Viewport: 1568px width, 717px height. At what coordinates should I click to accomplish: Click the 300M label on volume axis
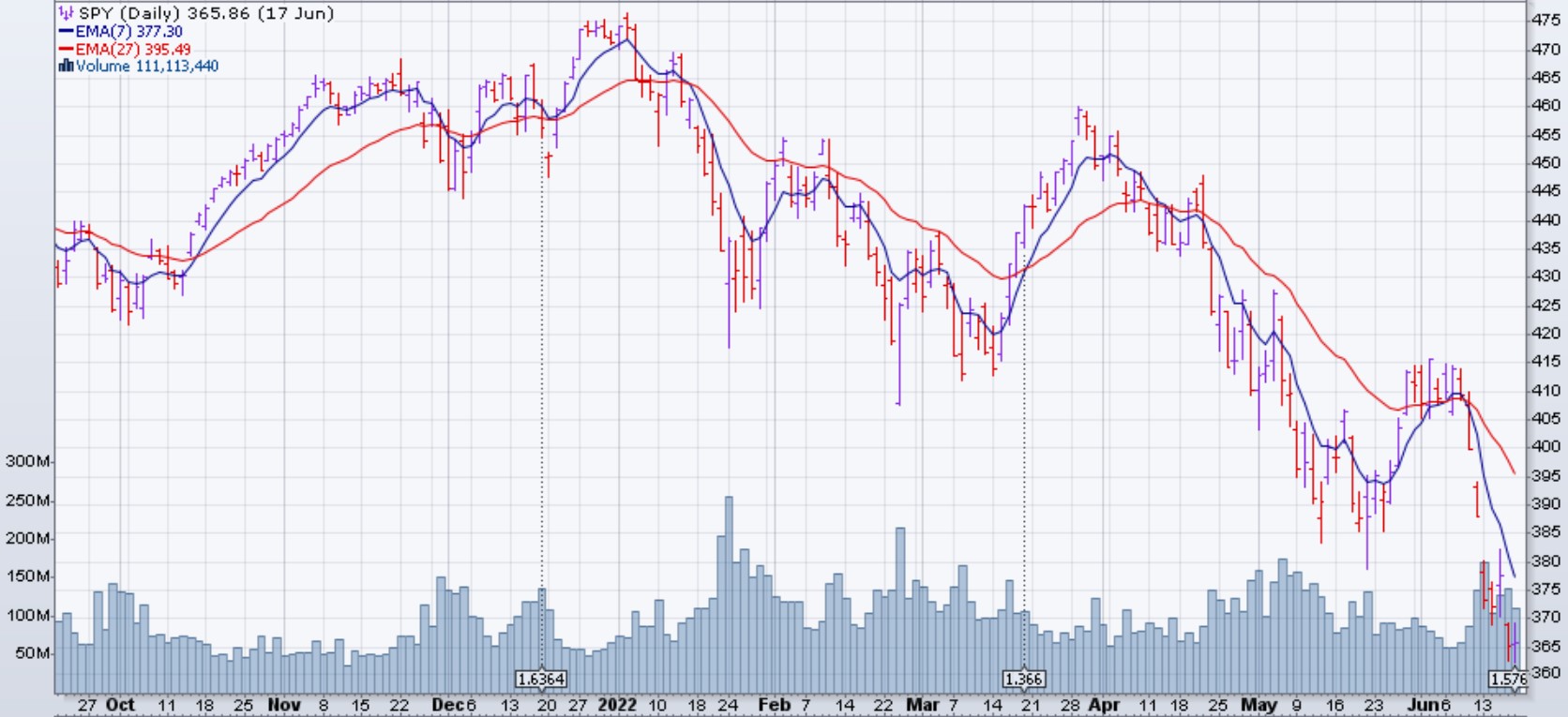tap(27, 461)
